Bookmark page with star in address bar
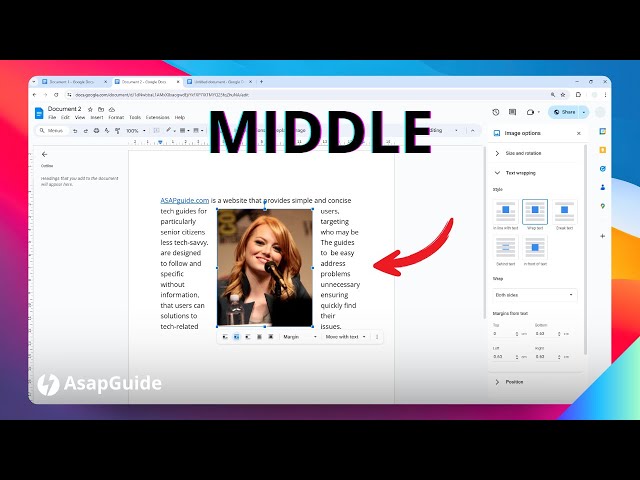Viewport: 640px width, 480px height. pyautogui.click(x=563, y=95)
